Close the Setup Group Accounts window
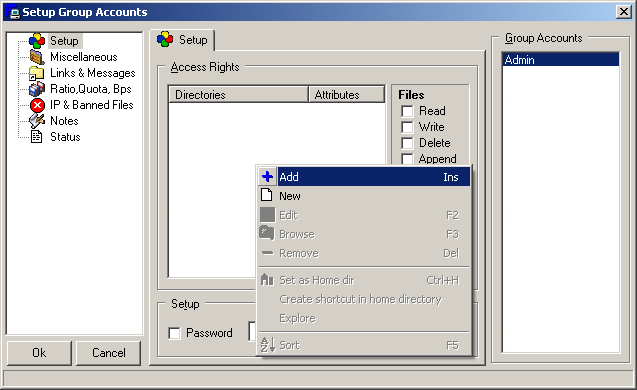Screen dimensions: 637x390 623,12
